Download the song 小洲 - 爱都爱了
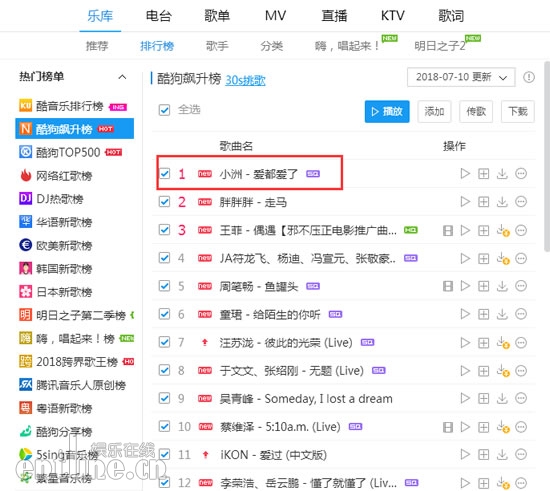This screenshot has height=491, width=550. pyautogui.click(x=502, y=174)
